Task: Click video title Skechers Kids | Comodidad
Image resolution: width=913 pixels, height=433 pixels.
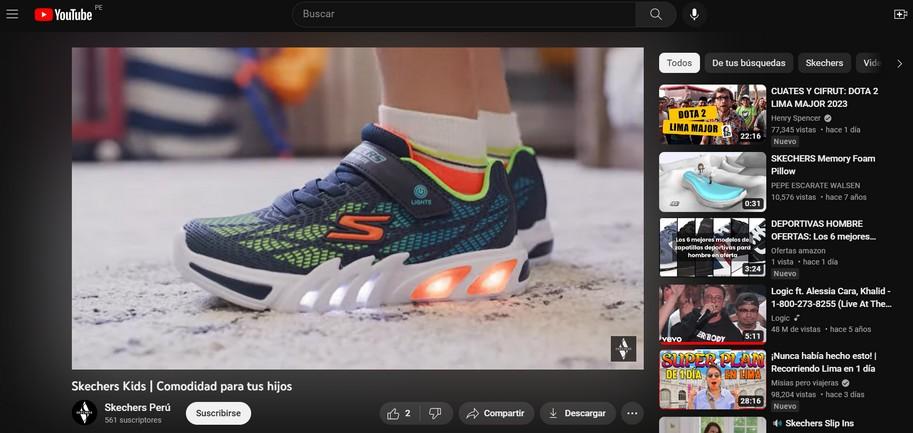Action: coord(182,386)
